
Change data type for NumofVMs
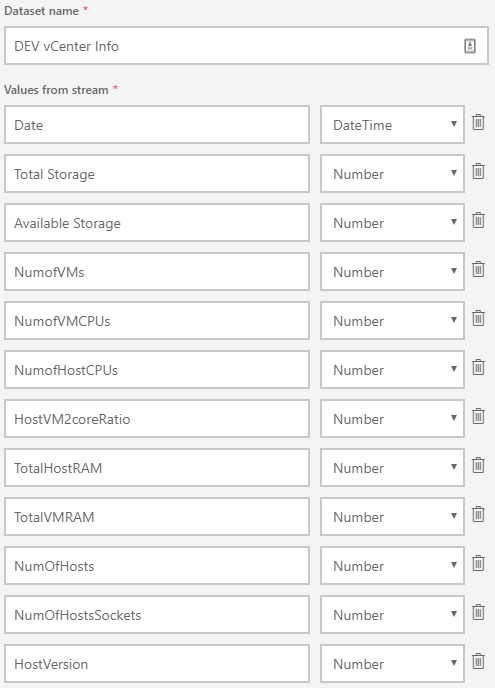point(392,272)
